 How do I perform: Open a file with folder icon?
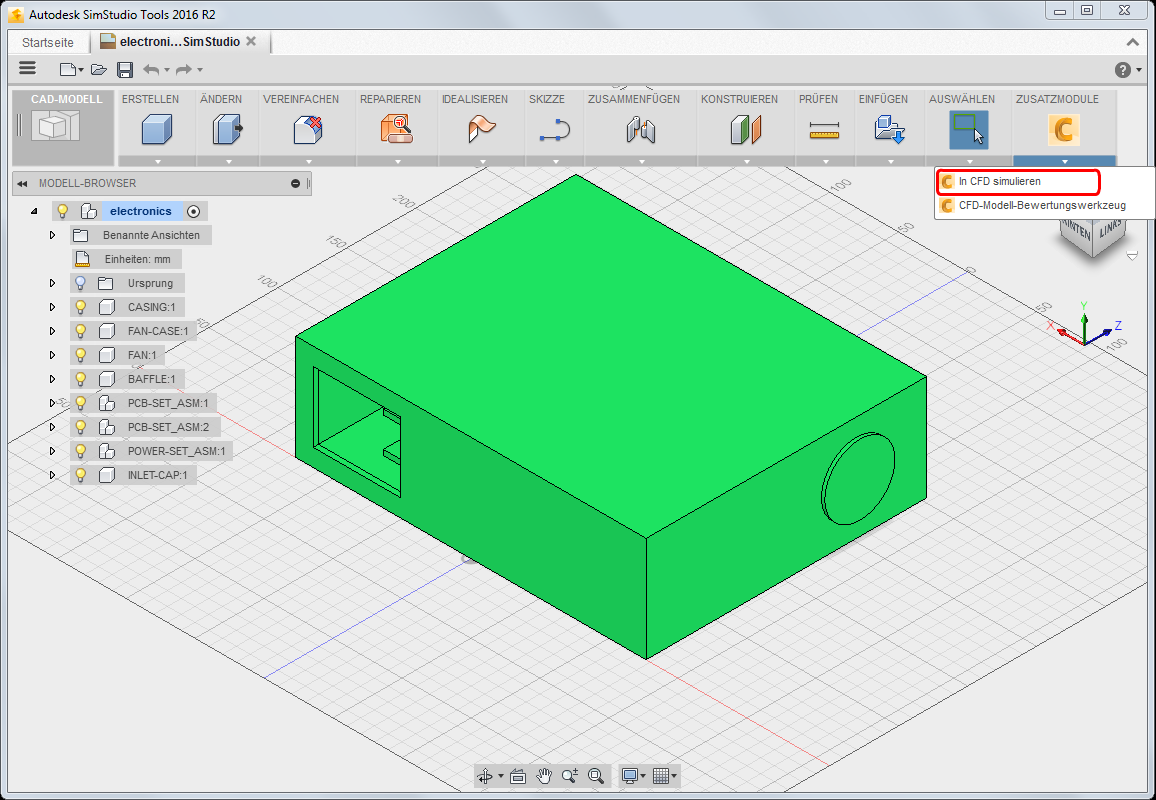point(99,69)
